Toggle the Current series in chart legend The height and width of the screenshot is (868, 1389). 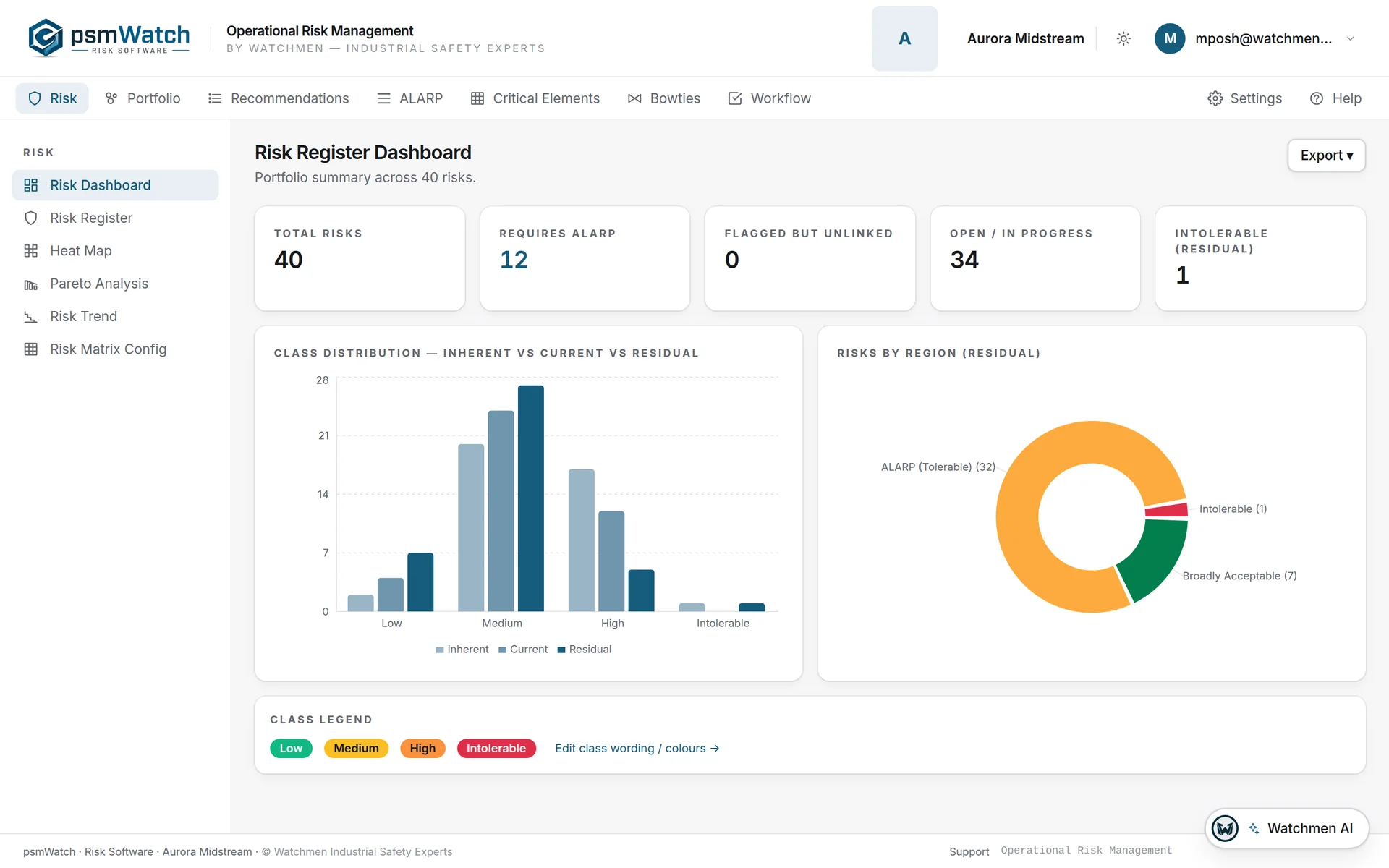(523, 650)
